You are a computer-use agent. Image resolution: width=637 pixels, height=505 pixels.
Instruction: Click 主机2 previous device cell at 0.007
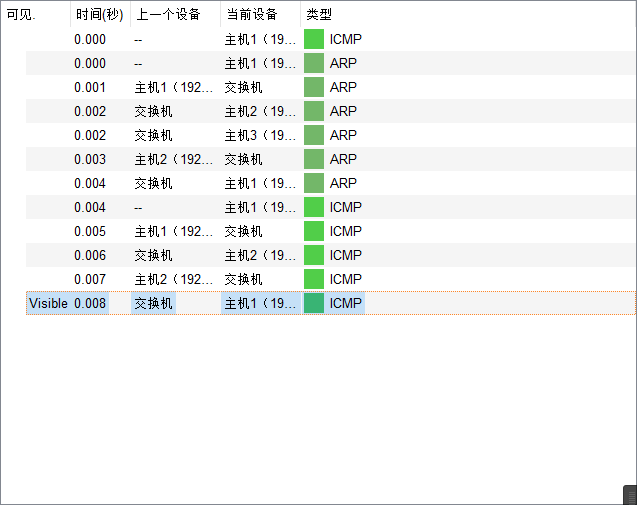(x=173, y=279)
